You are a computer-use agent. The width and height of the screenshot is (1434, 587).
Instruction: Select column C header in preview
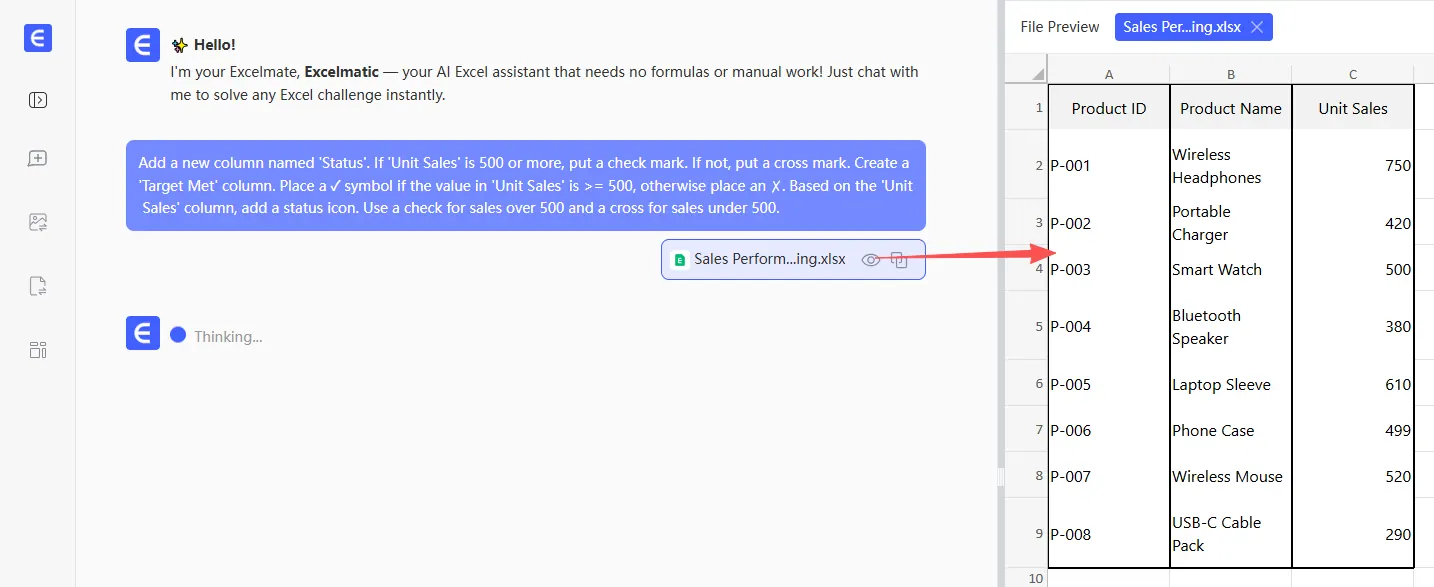pos(1352,74)
